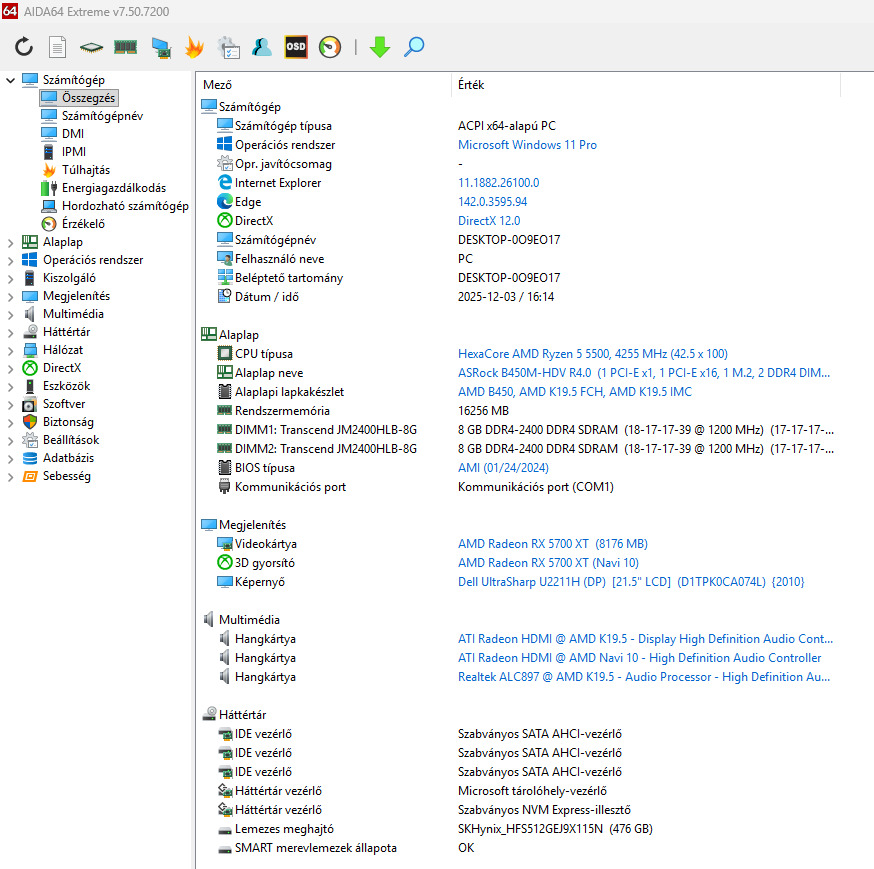Open the memory module toolbar icon
The image size is (874, 869).
pyautogui.click(x=125, y=47)
